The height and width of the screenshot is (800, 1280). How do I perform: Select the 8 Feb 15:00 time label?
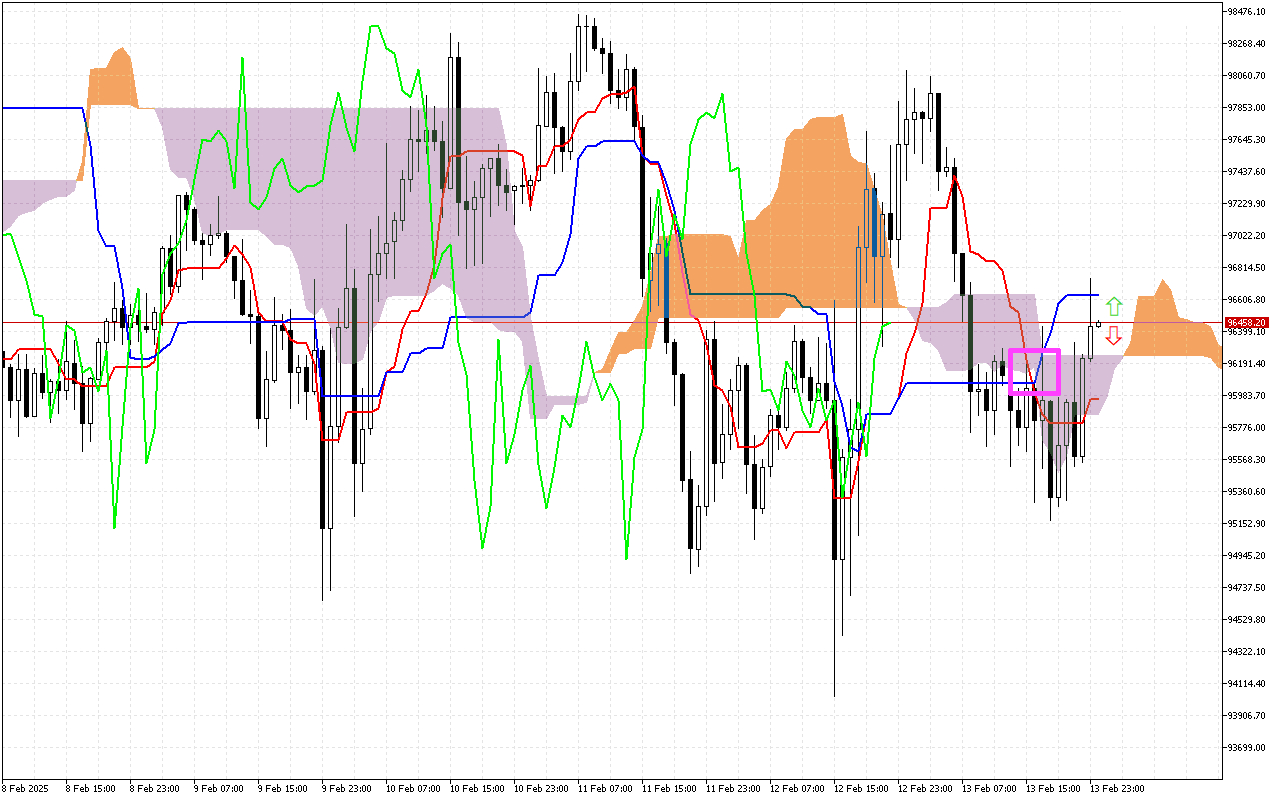coord(89,789)
